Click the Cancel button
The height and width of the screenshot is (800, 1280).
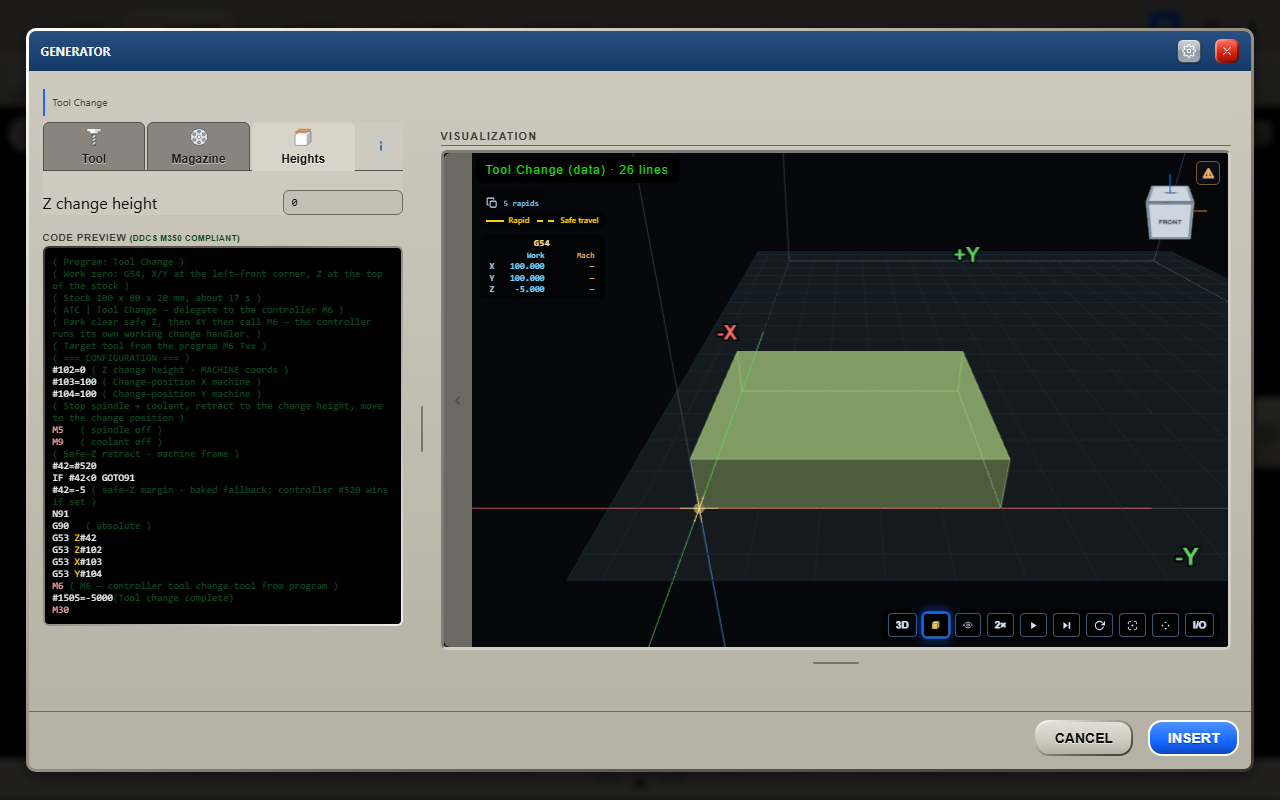click(1083, 738)
